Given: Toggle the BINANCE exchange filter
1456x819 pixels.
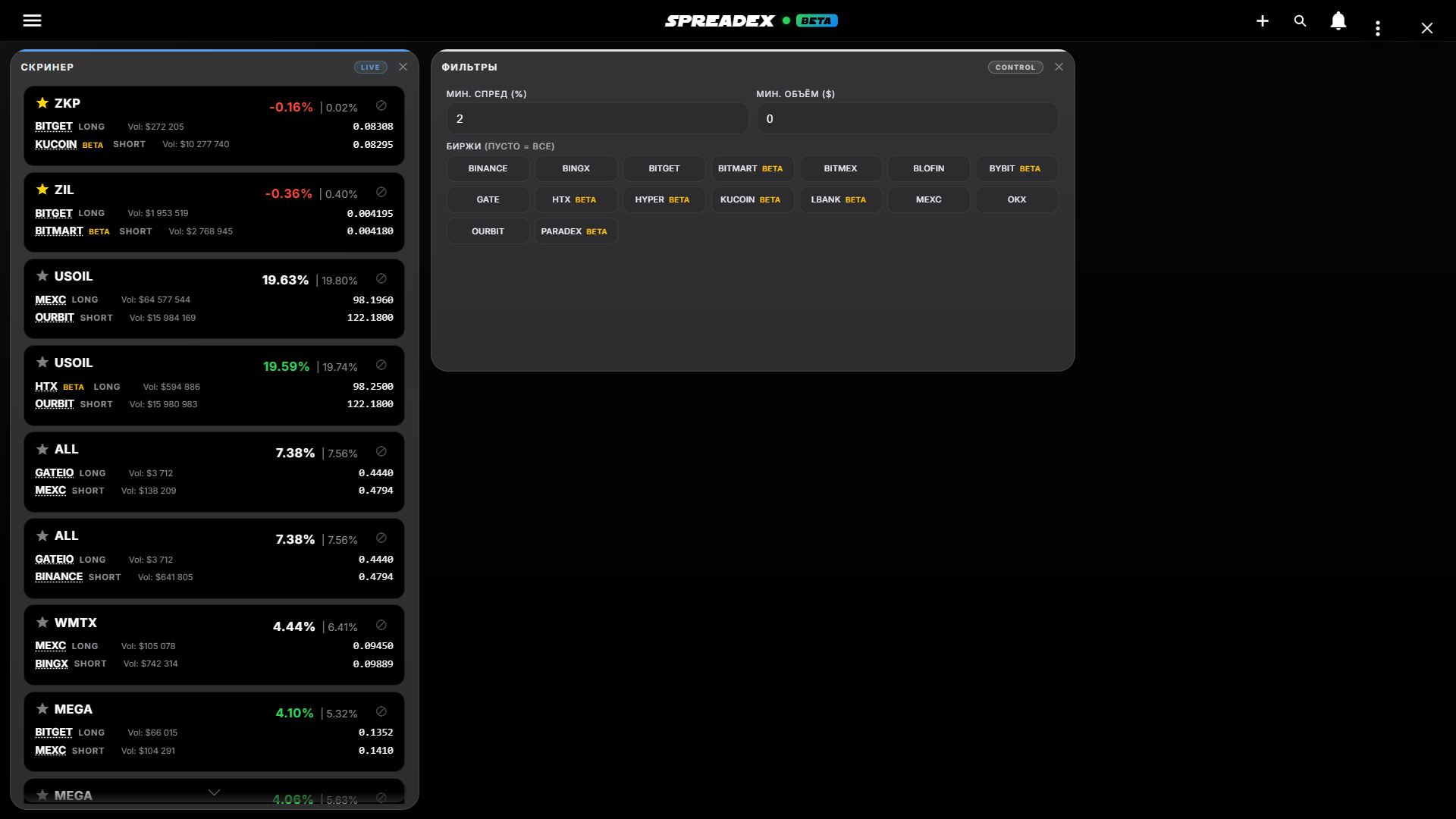Looking at the screenshot, I should click(x=488, y=168).
